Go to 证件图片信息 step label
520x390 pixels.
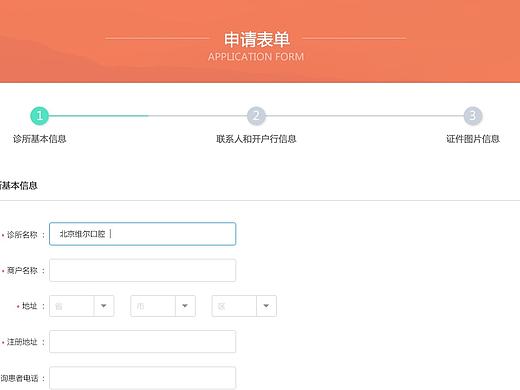click(473, 139)
